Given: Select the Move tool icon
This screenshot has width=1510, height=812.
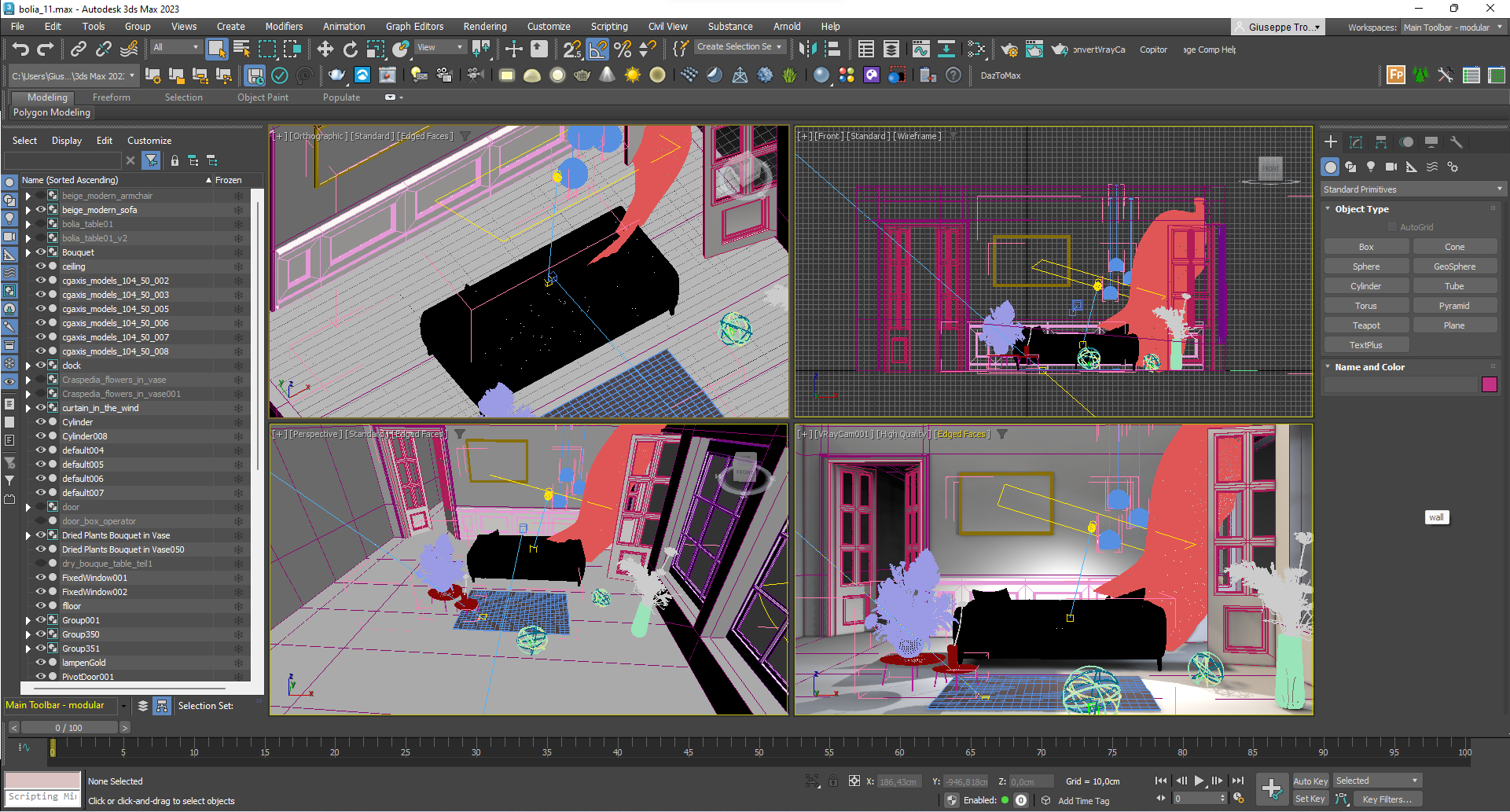Looking at the screenshot, I should pyautogui.click(x=325, y=50).
